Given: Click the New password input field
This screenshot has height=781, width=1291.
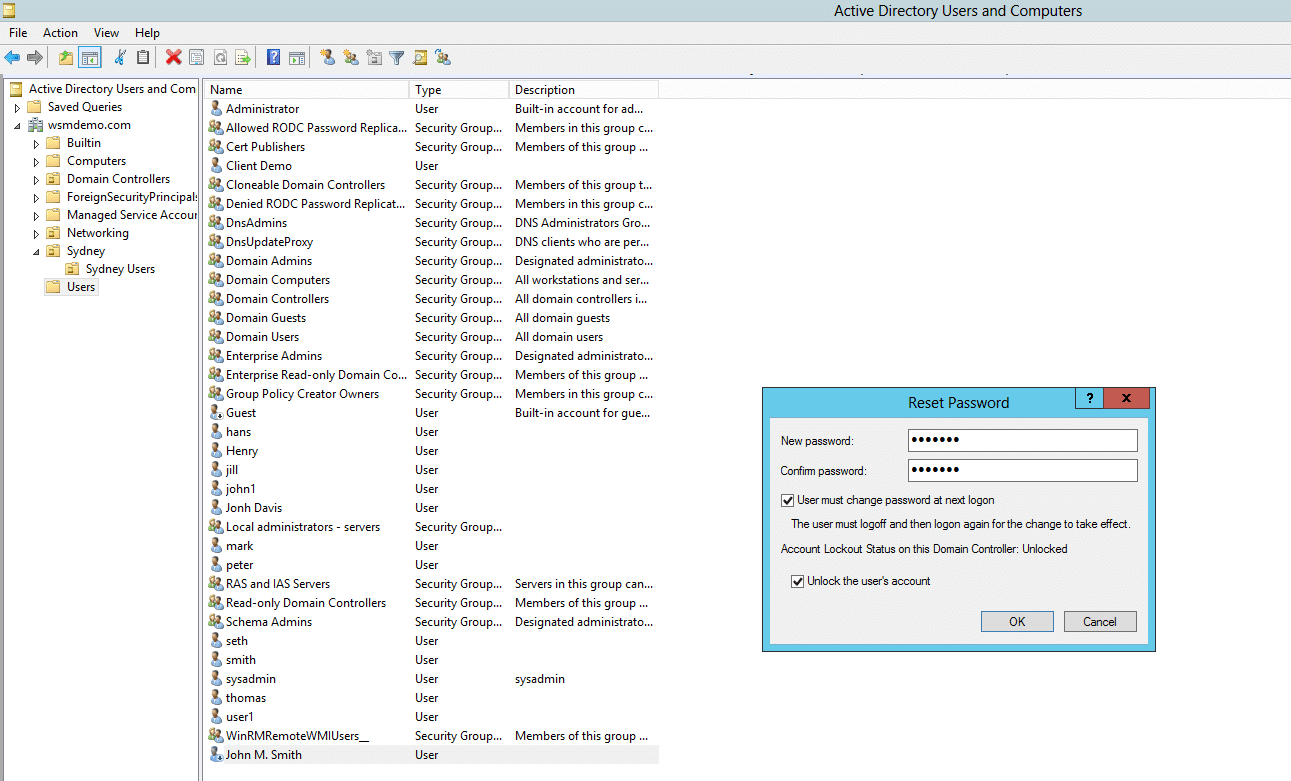Looking at the screenshot, I should click(1021, 440).
